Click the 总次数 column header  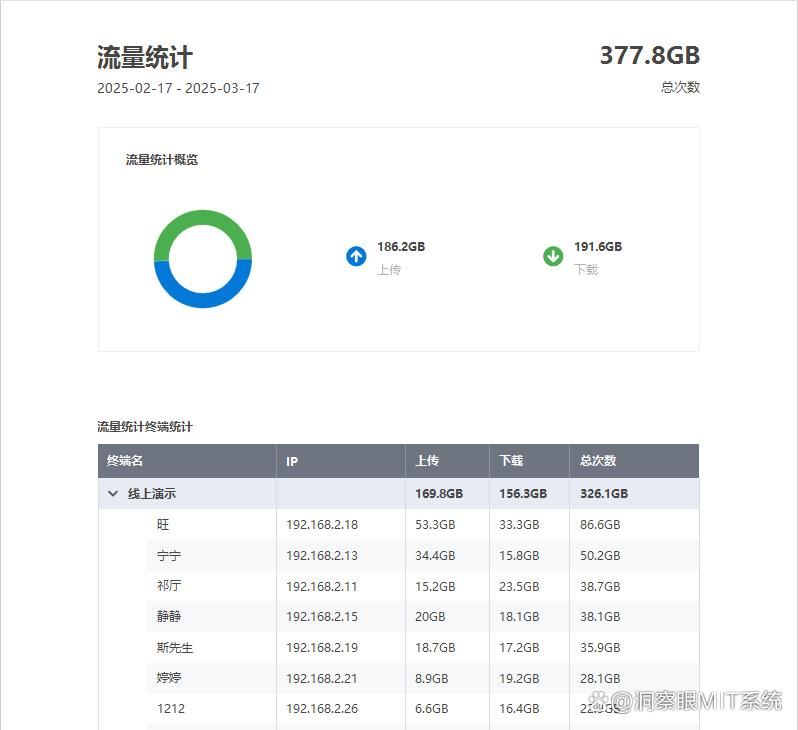(634, 461)
